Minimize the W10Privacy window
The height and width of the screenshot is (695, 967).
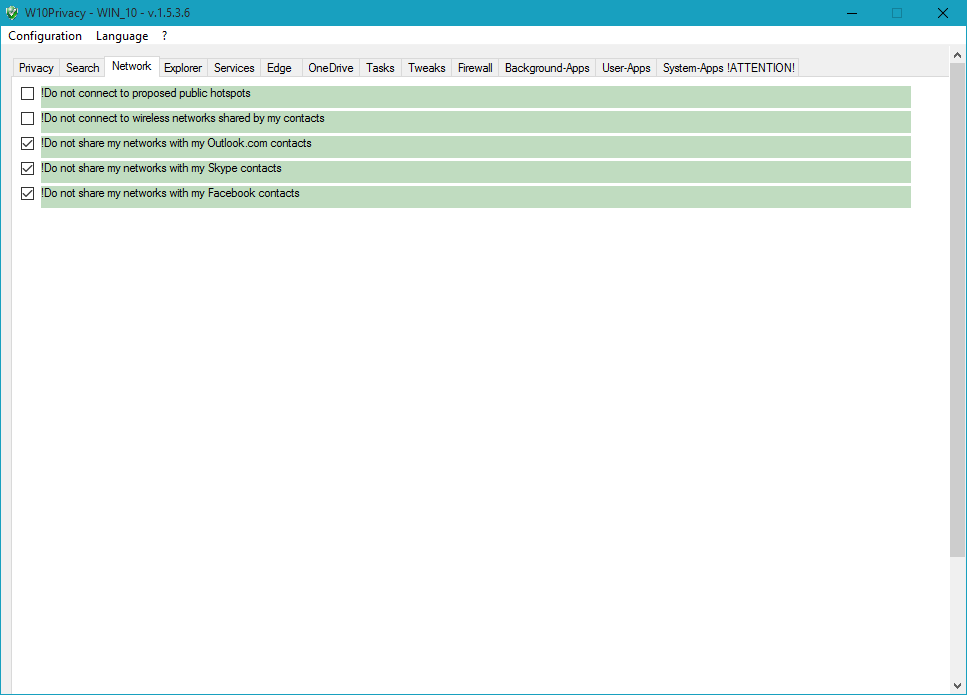tap(852, 13)
